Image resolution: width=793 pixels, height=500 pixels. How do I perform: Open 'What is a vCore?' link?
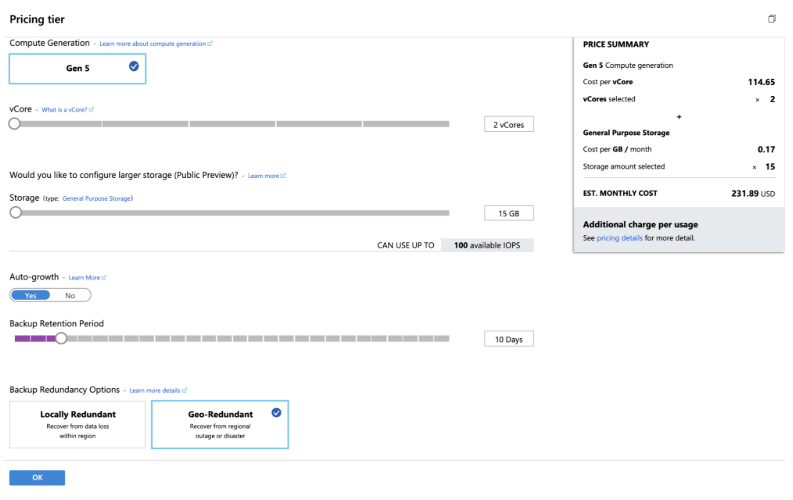click(68, 109)
